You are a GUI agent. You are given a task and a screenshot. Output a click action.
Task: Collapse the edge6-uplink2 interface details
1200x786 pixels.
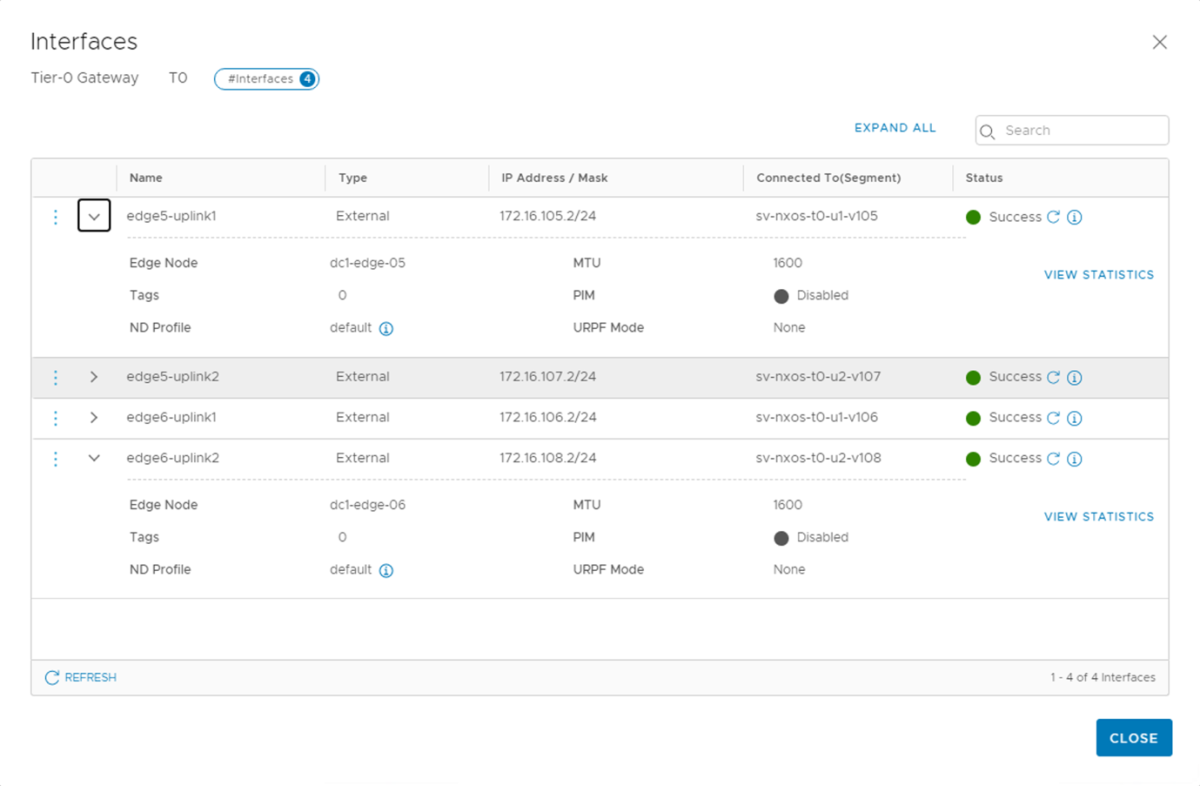pyautogui.click(x=93, y=457)
